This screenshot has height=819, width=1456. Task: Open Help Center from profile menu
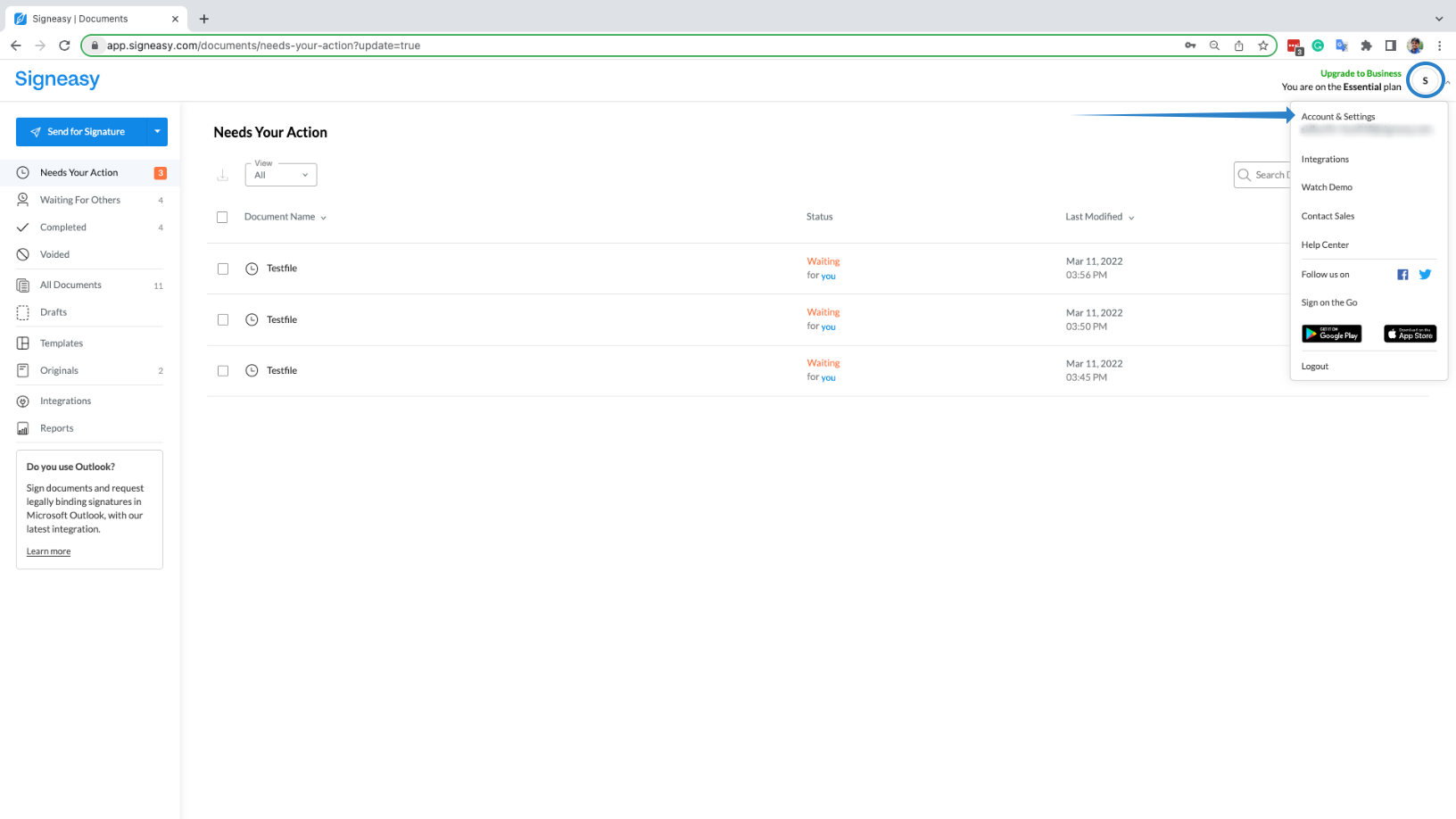(1325, 244)
